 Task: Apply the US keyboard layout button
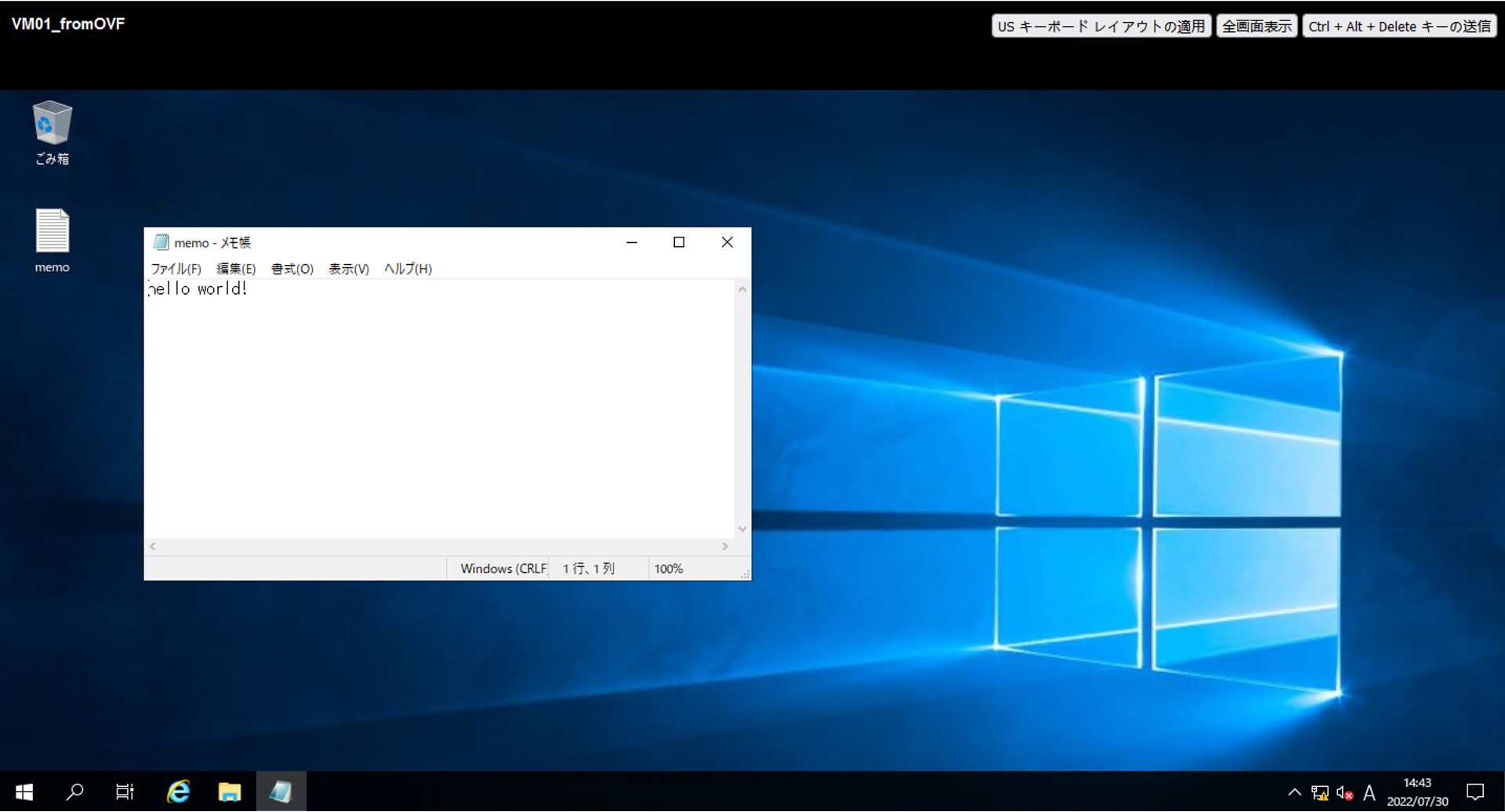click(x=1101, y=26)
